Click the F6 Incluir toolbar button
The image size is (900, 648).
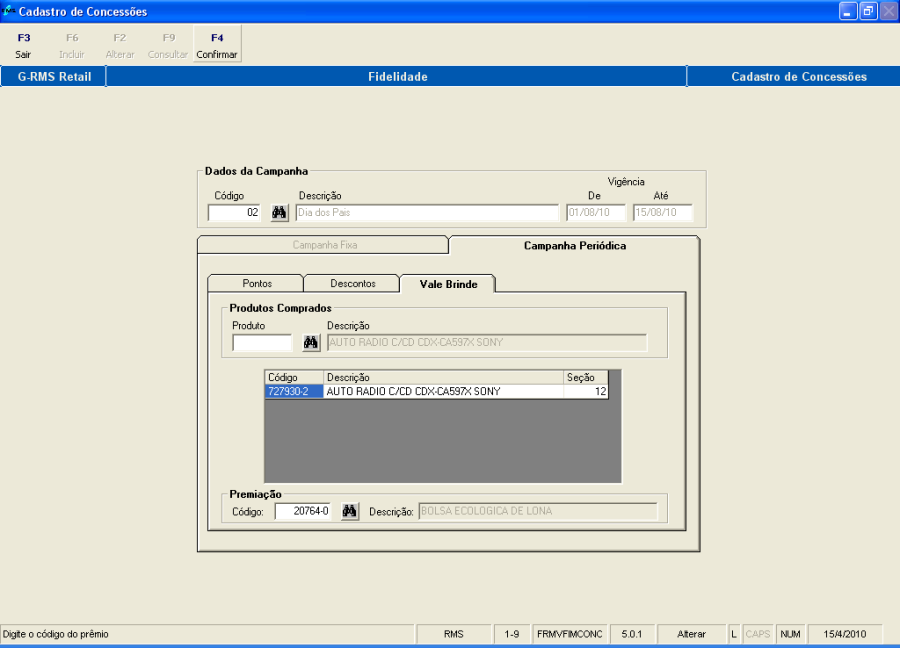(72, 45)
